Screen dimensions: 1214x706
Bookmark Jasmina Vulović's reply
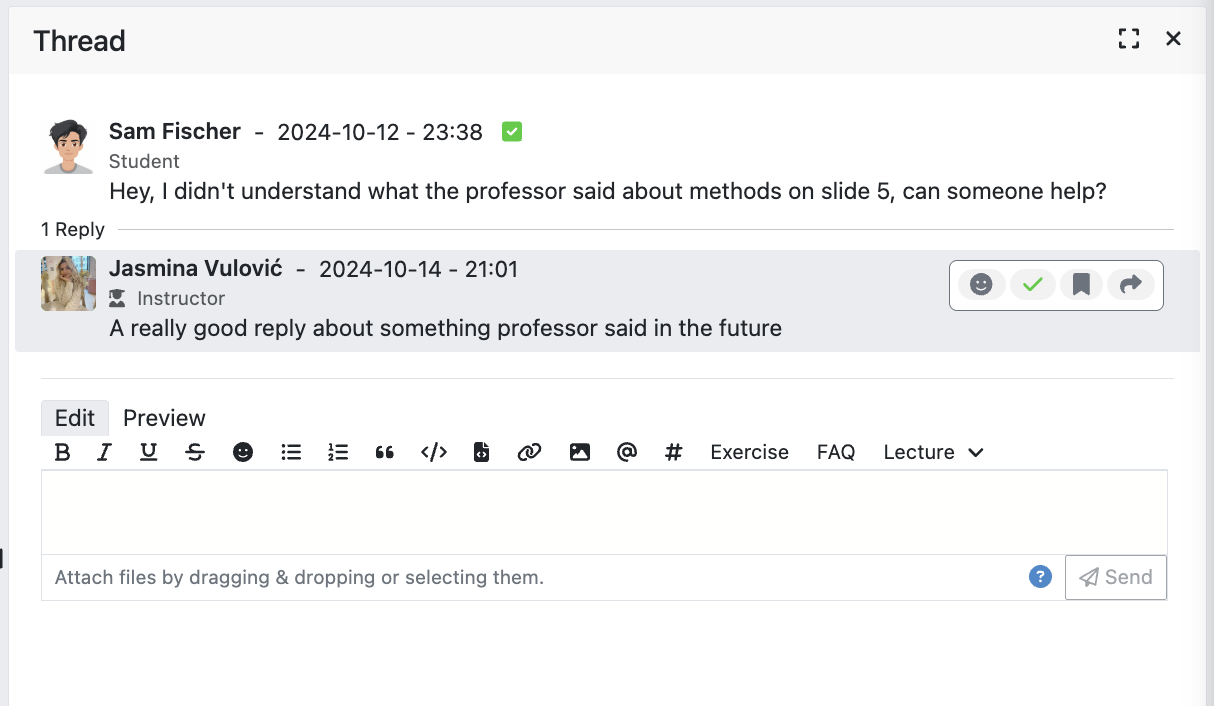coord(1081,285)
